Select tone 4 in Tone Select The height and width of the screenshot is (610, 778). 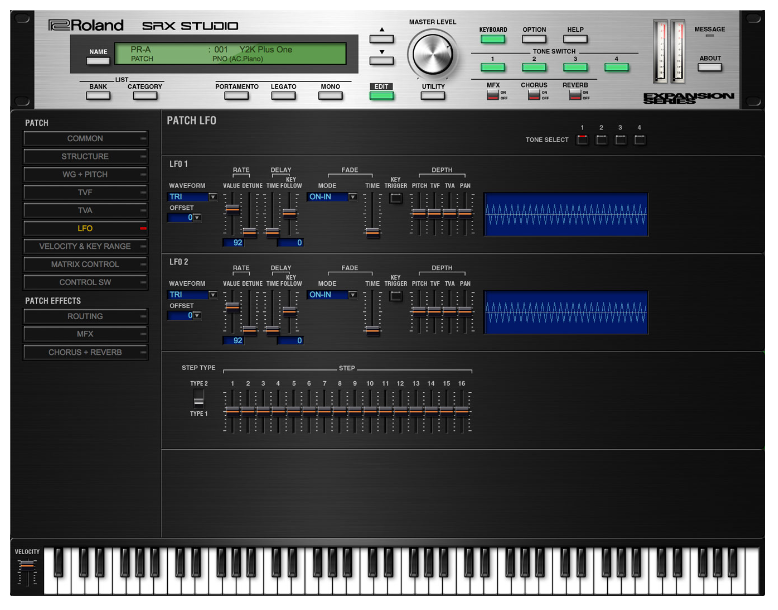[640, 140]
